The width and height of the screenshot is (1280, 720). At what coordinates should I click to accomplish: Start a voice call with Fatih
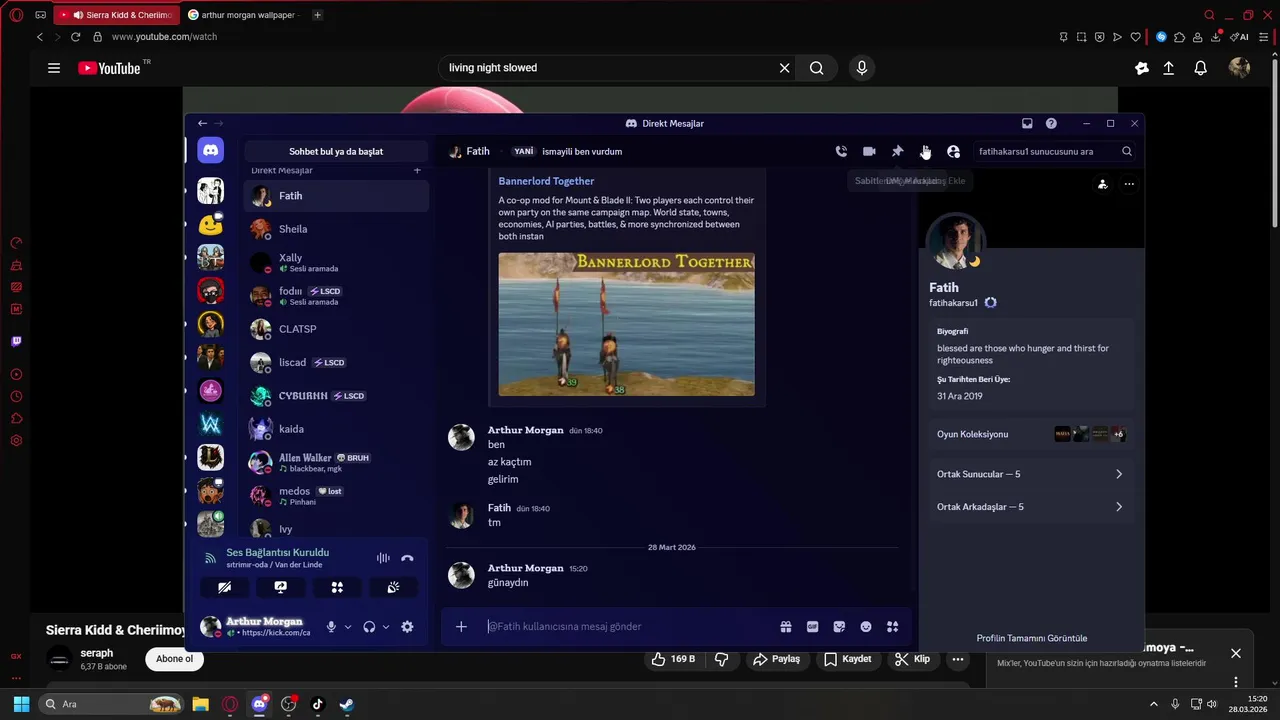coord(841,151)
